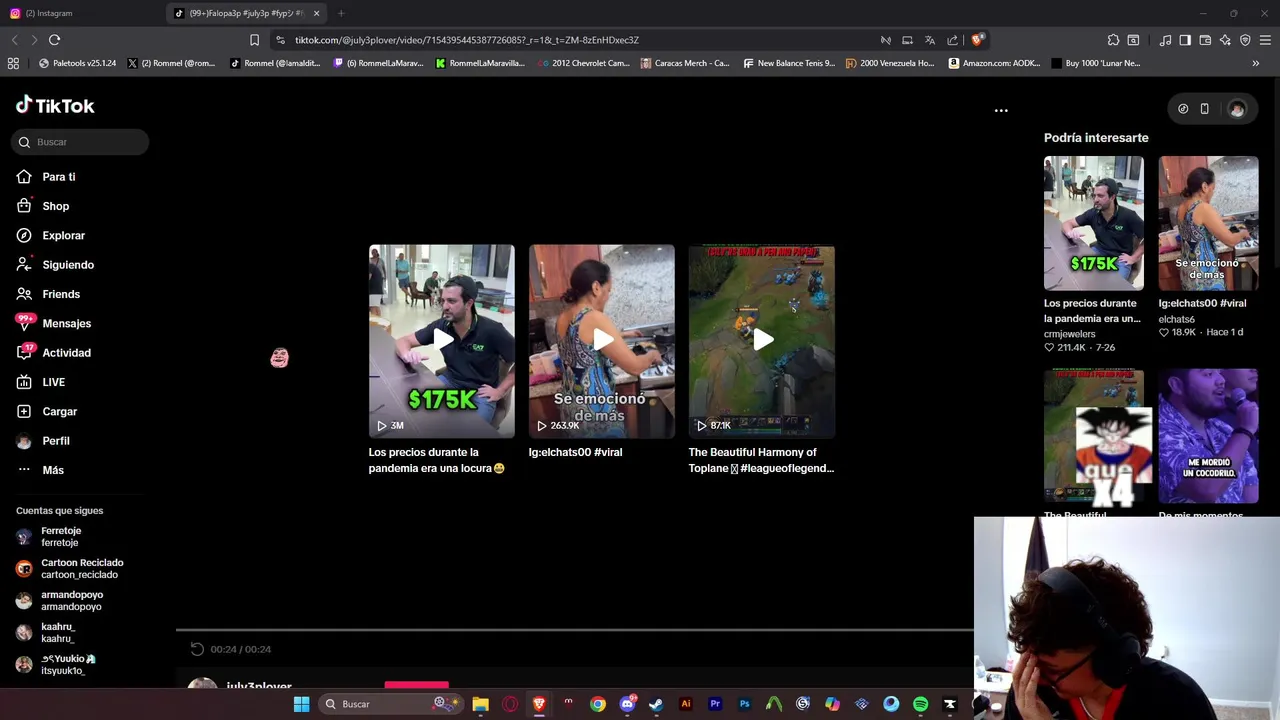
Task: Open the Brave VPN shield icon
Action: click(1245, 40)
